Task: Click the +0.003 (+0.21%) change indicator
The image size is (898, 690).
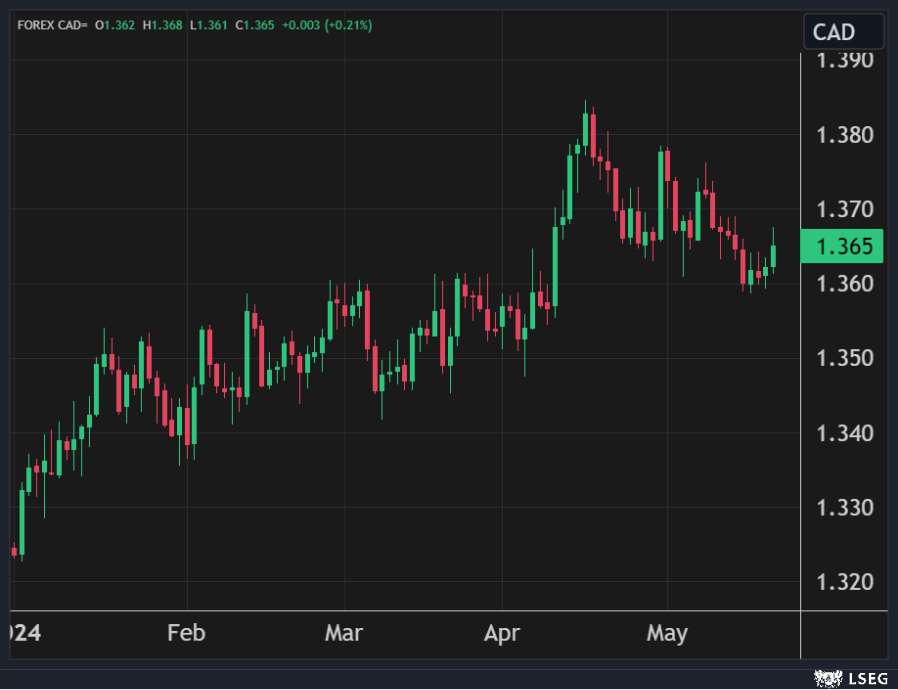Action: point(328,25)
